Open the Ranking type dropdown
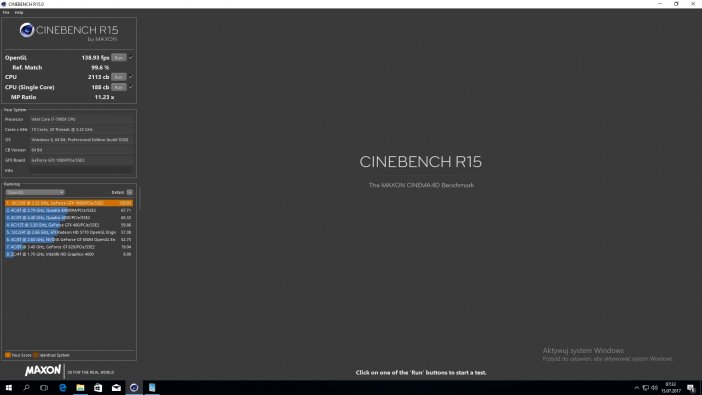The image size is (702, 395). click(x=35, y=192)
